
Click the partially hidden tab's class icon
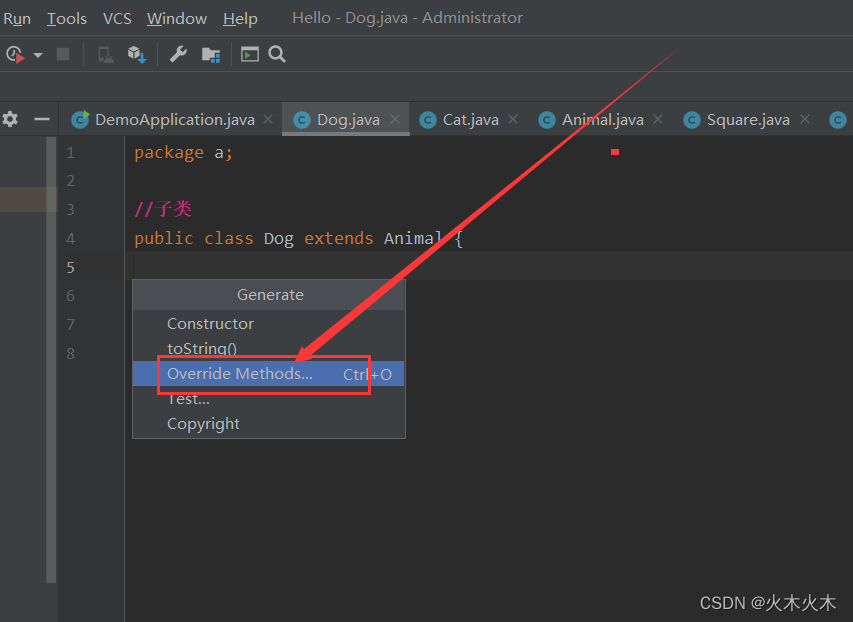(838, 120)
